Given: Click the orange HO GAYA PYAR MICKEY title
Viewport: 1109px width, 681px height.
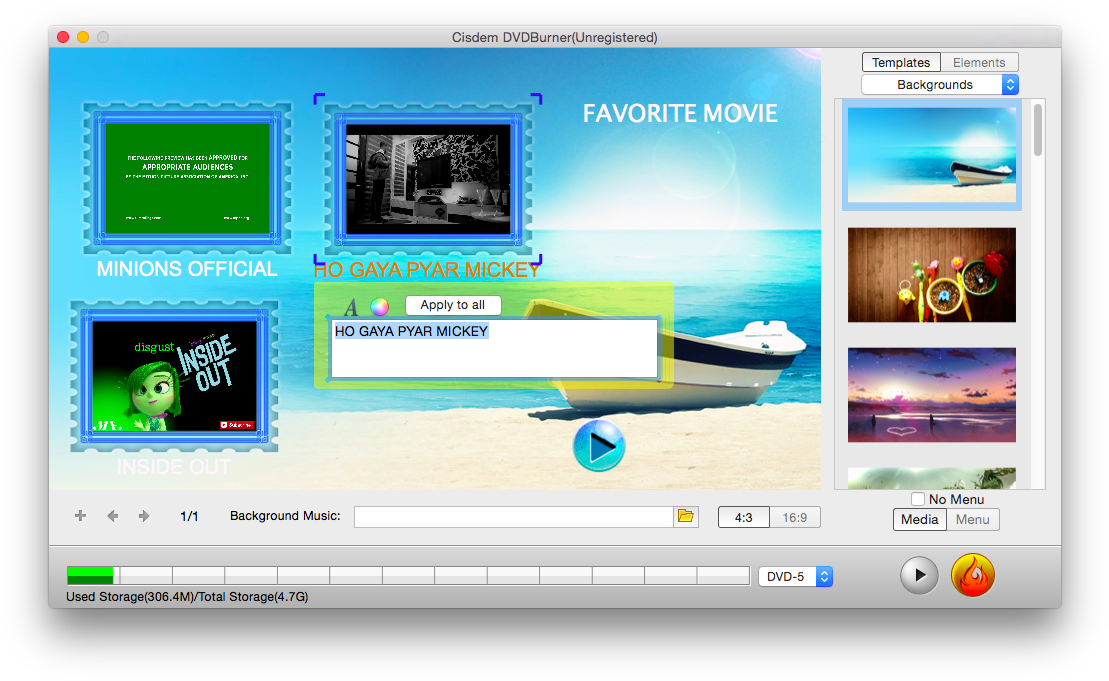Looking at the screenshot, I should 426,269.
